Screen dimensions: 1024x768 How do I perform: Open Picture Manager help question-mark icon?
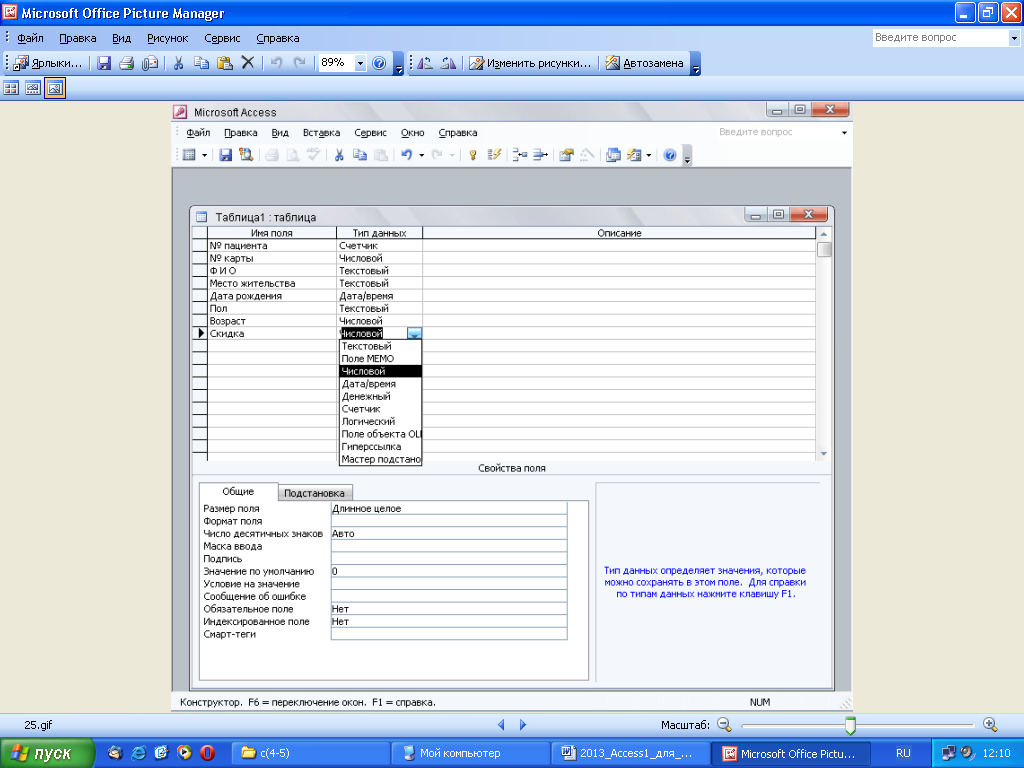[x=379, y=63]
